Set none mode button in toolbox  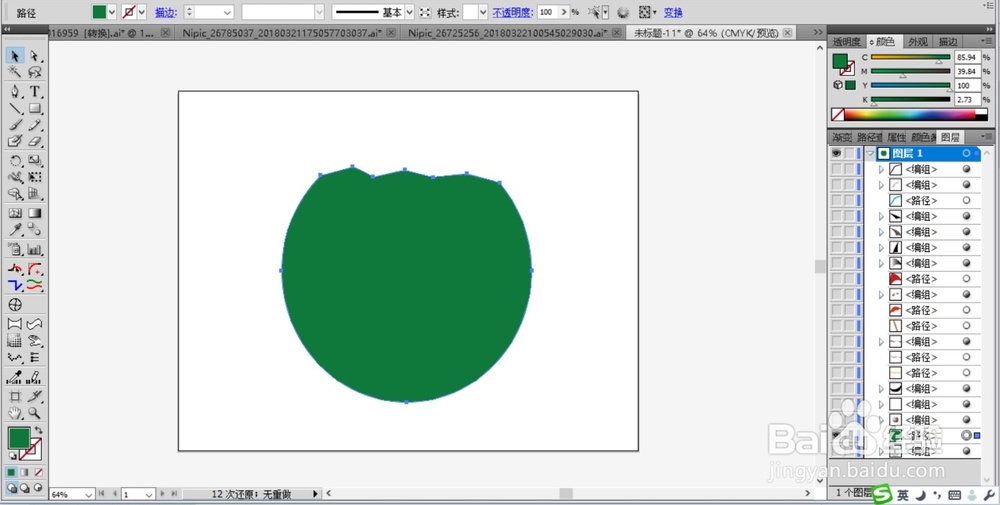tap(38, 472)
